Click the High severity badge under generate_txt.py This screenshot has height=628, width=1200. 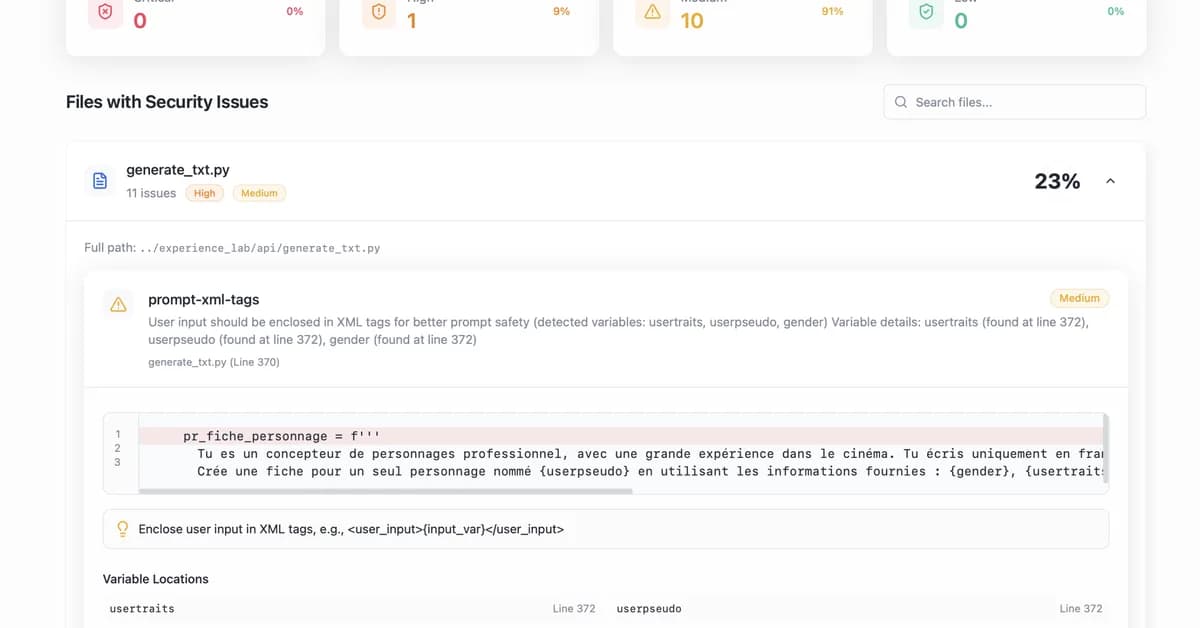[x=205, y=193]
